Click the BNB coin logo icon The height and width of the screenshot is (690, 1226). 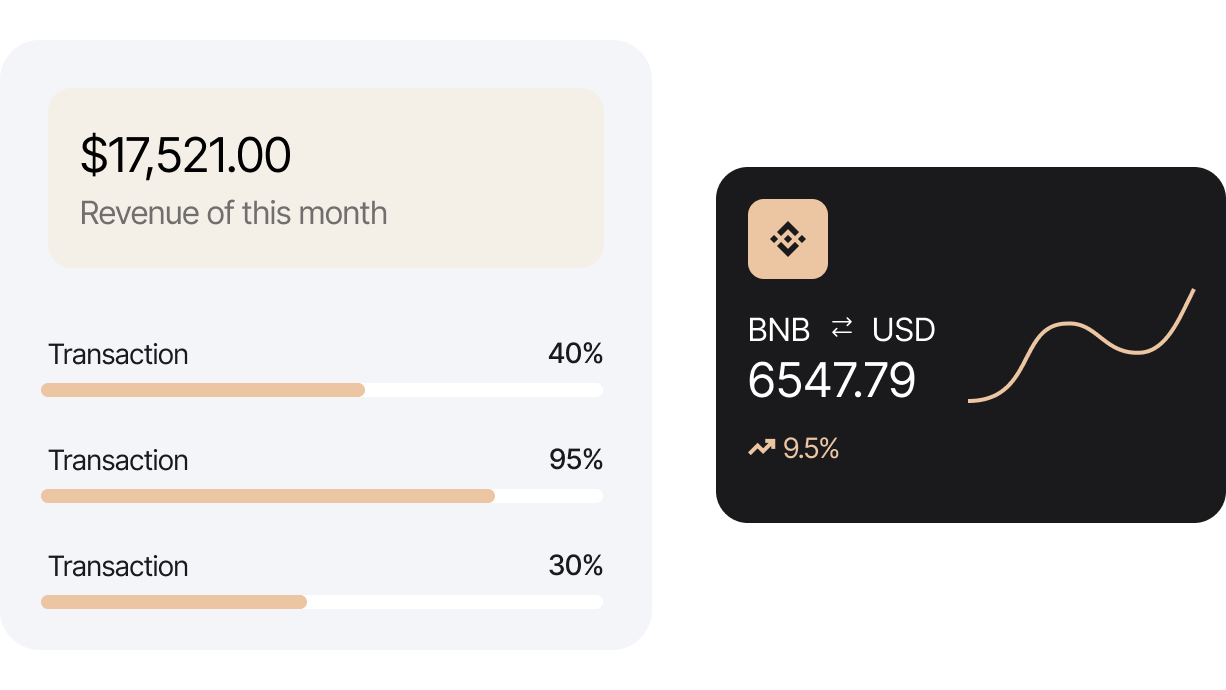point(788,239)
